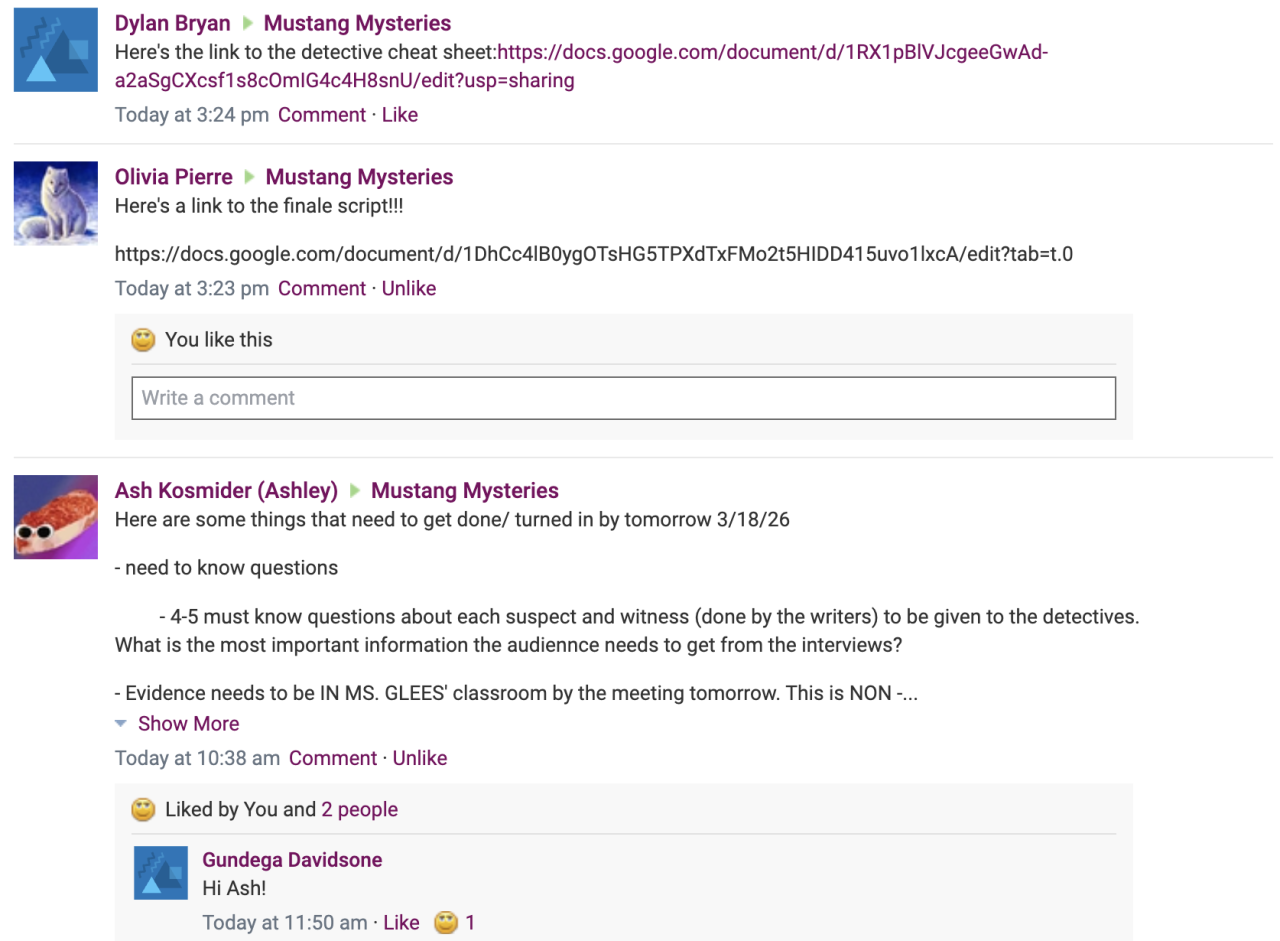Unlike Olivia Pierre's finale script post
The height and width of the screenshot is (941, 1280).
(408, 289)
